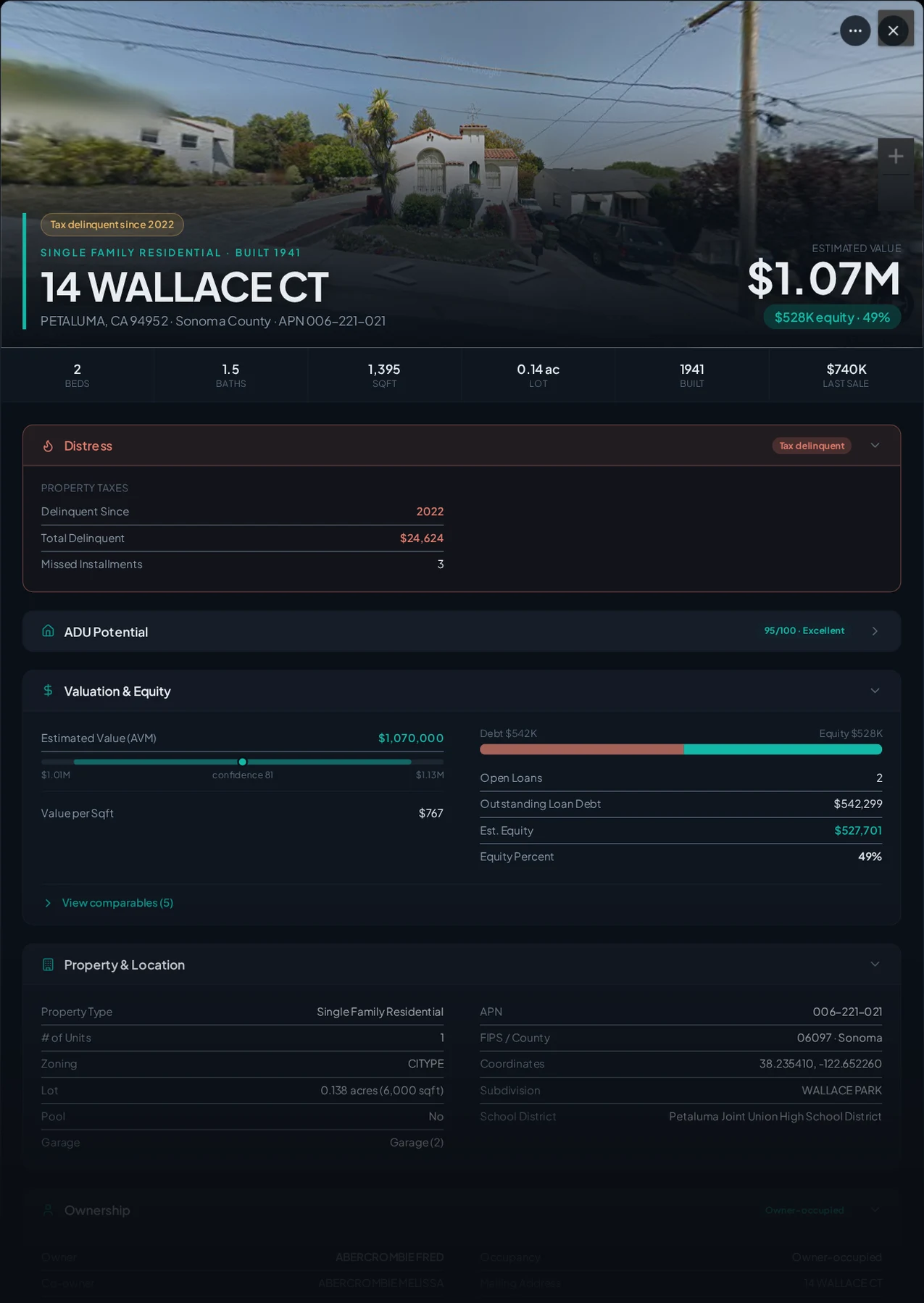Click the 1941 BUILT stat
This screenshot has height=1303, width=924.
point(691,375)
